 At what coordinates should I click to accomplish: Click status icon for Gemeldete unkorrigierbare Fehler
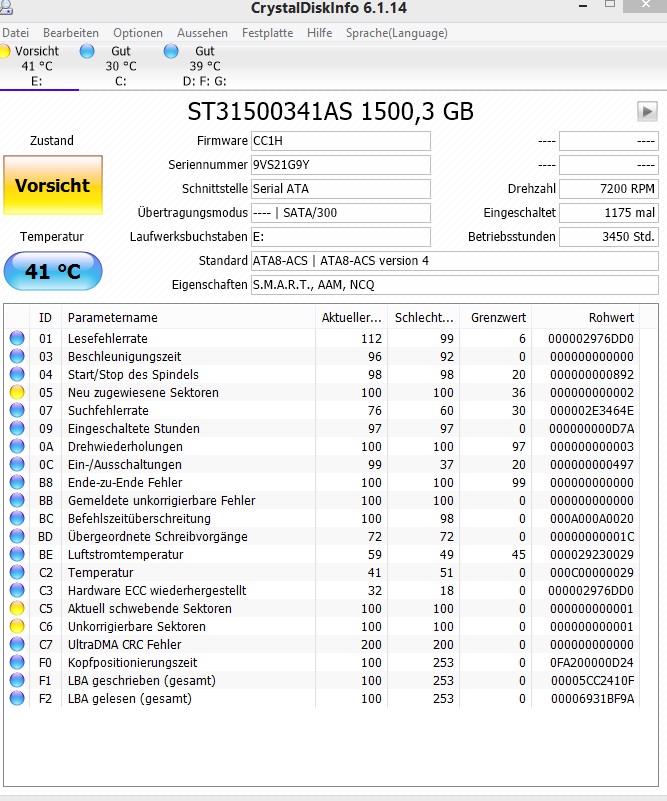tap(17, 500)
